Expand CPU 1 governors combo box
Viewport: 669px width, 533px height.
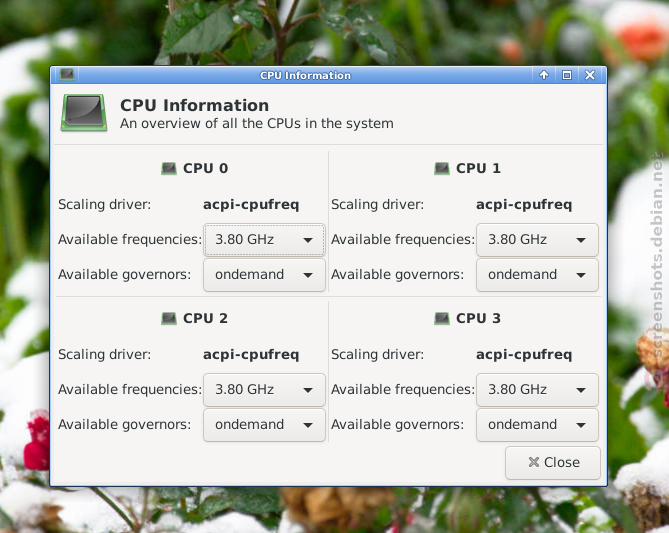pos(537,275)
